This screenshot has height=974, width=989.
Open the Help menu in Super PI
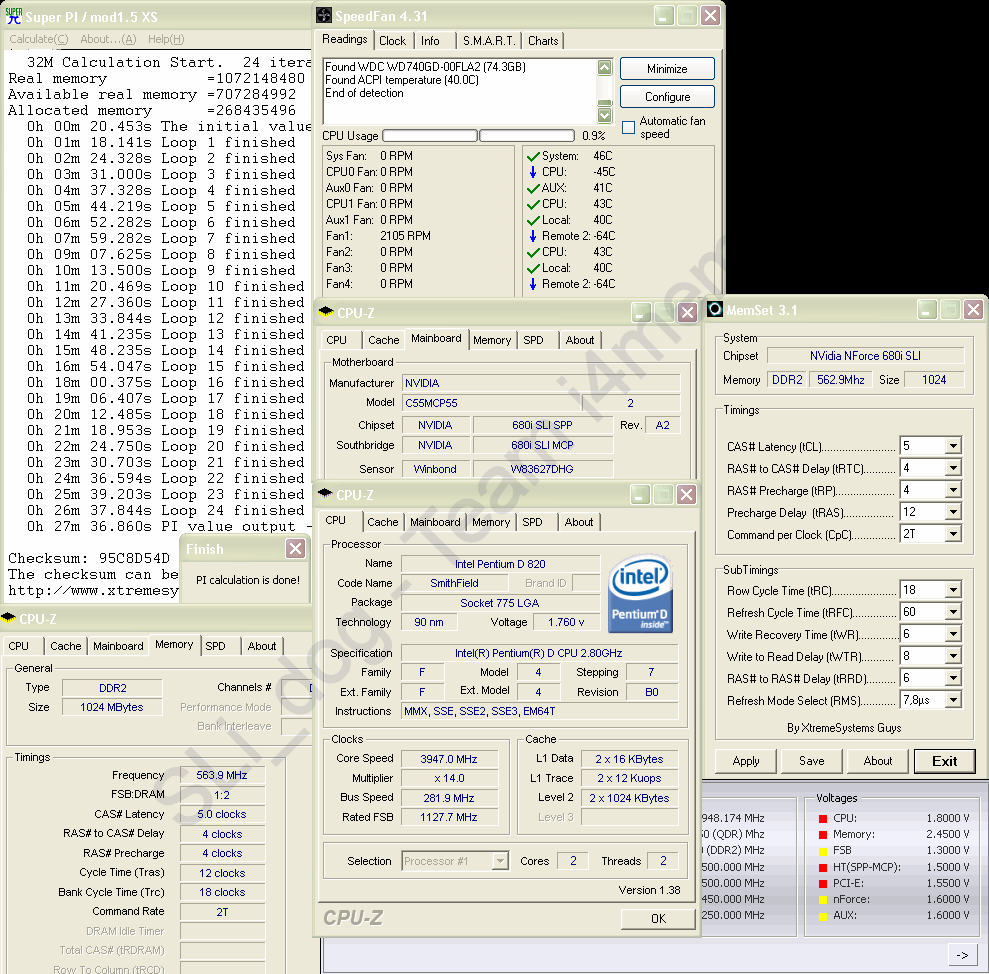click(166, 39)
